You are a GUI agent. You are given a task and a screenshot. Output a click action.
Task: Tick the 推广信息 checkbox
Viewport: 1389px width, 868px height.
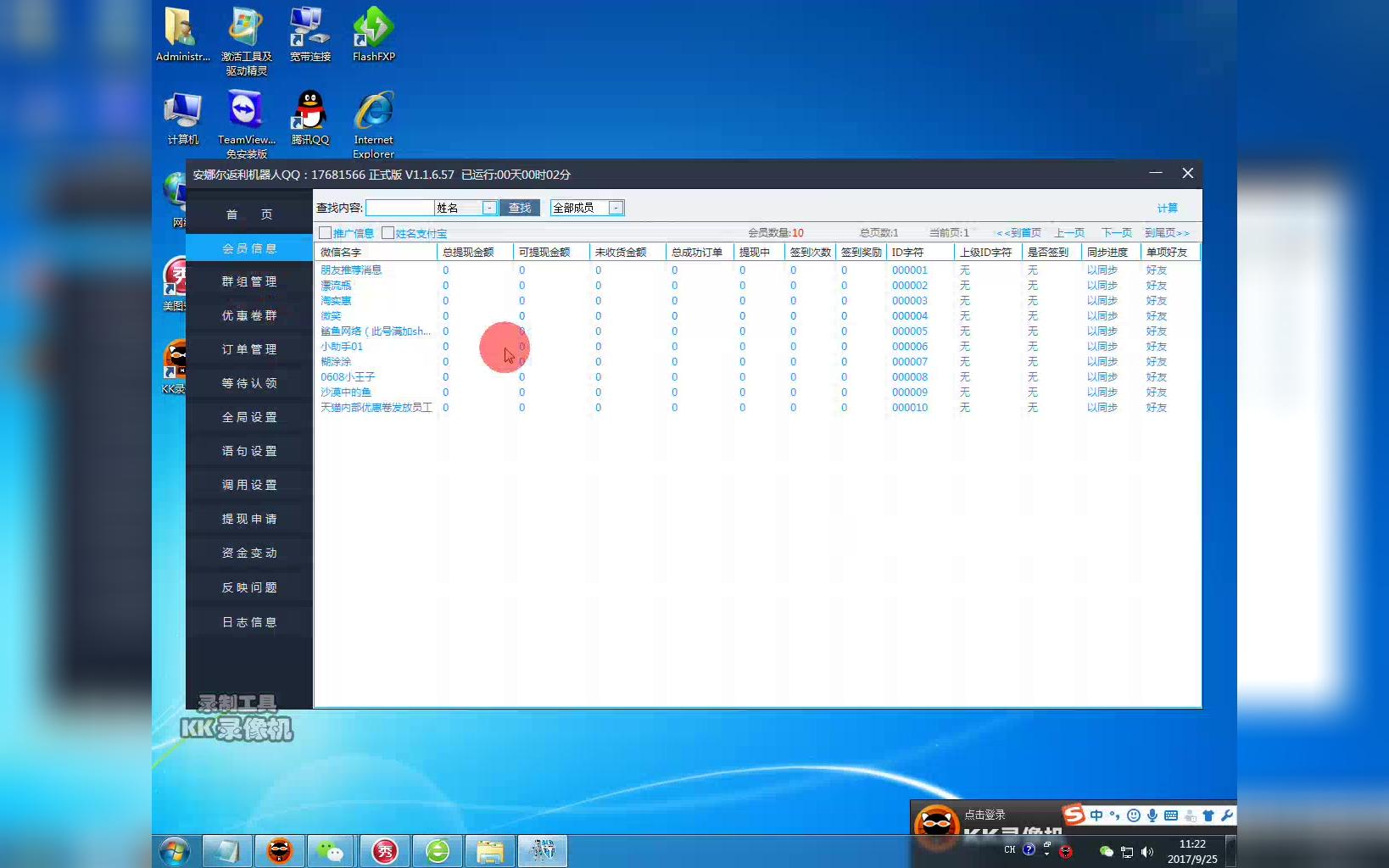325,232
